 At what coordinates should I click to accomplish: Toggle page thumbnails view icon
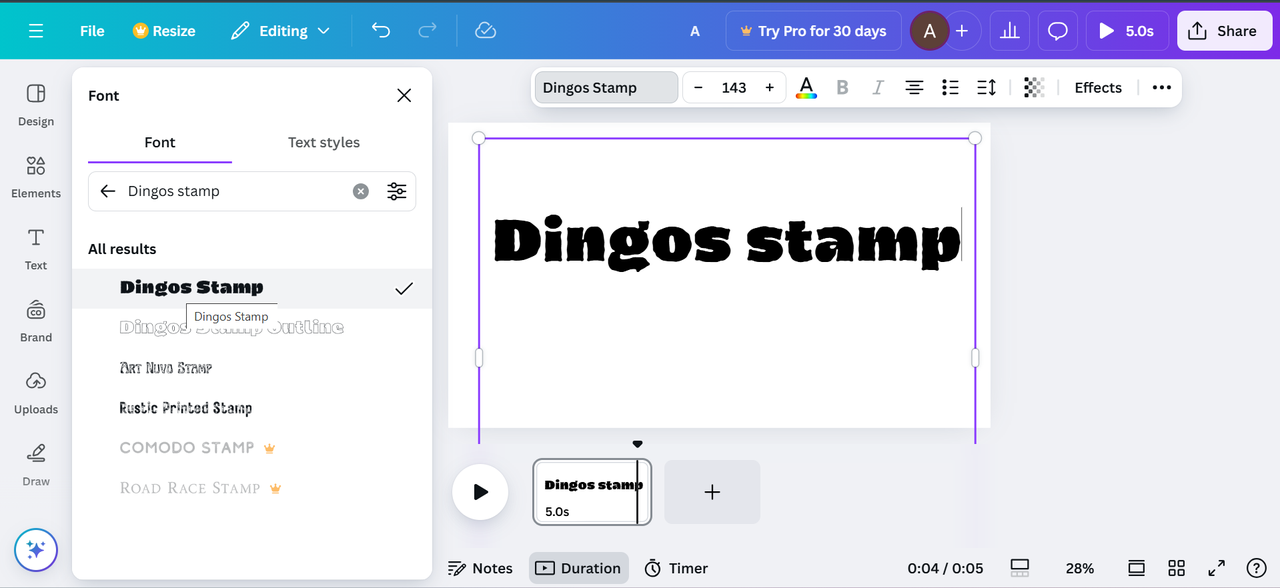[x=1020, y=568]
